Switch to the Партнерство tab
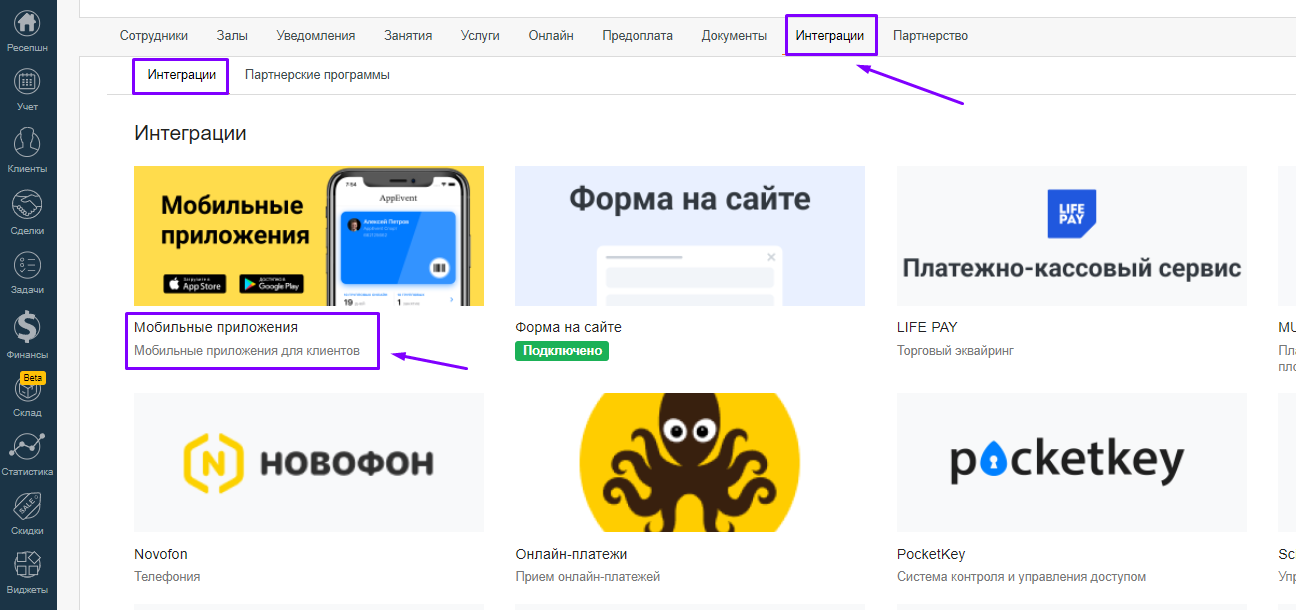Viewport: 1296px width, 610px height. (930, 35)
